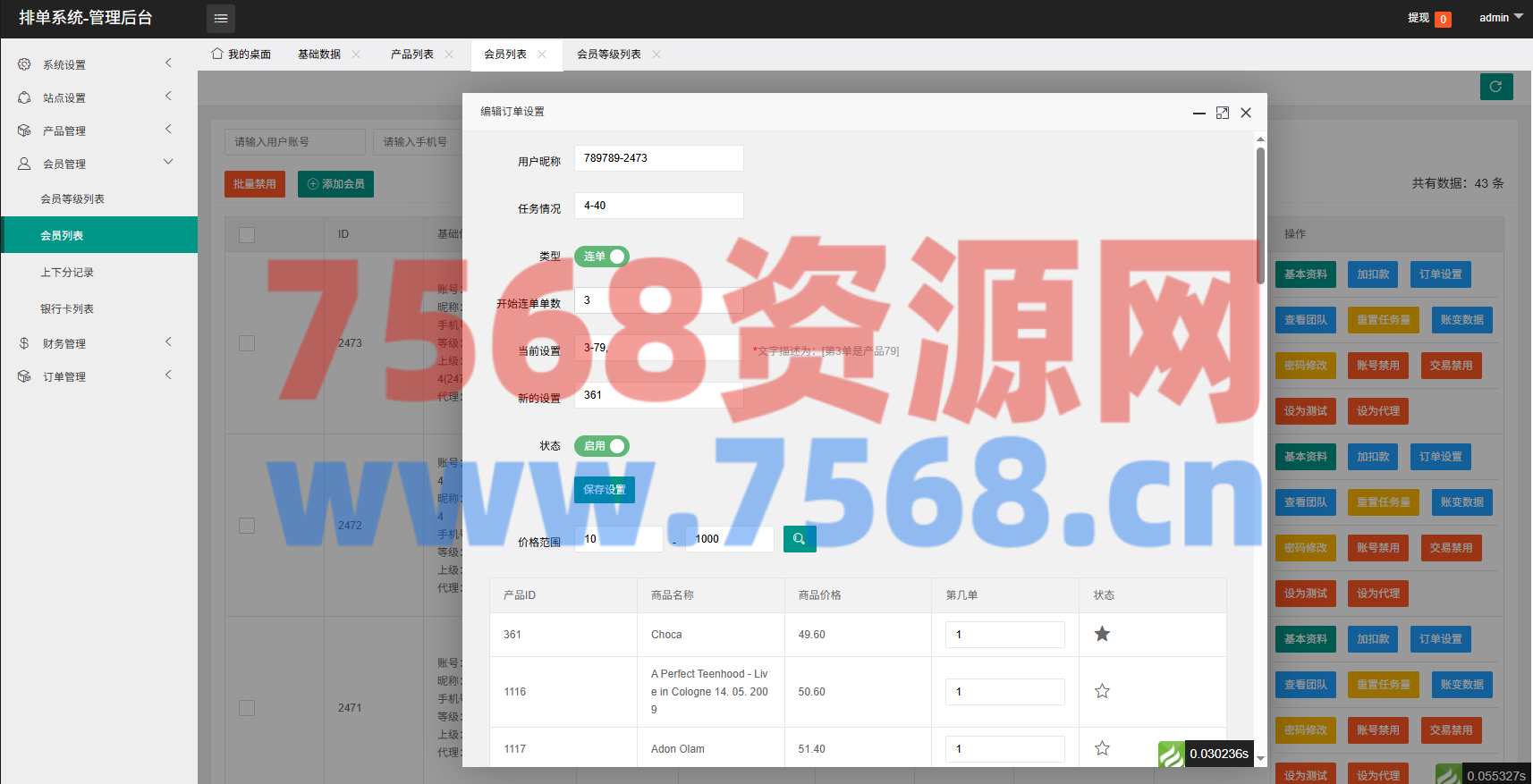Screen dimensions: 1533x784
Task: Click the empty star for product 1116
Action: [1102, 692]
